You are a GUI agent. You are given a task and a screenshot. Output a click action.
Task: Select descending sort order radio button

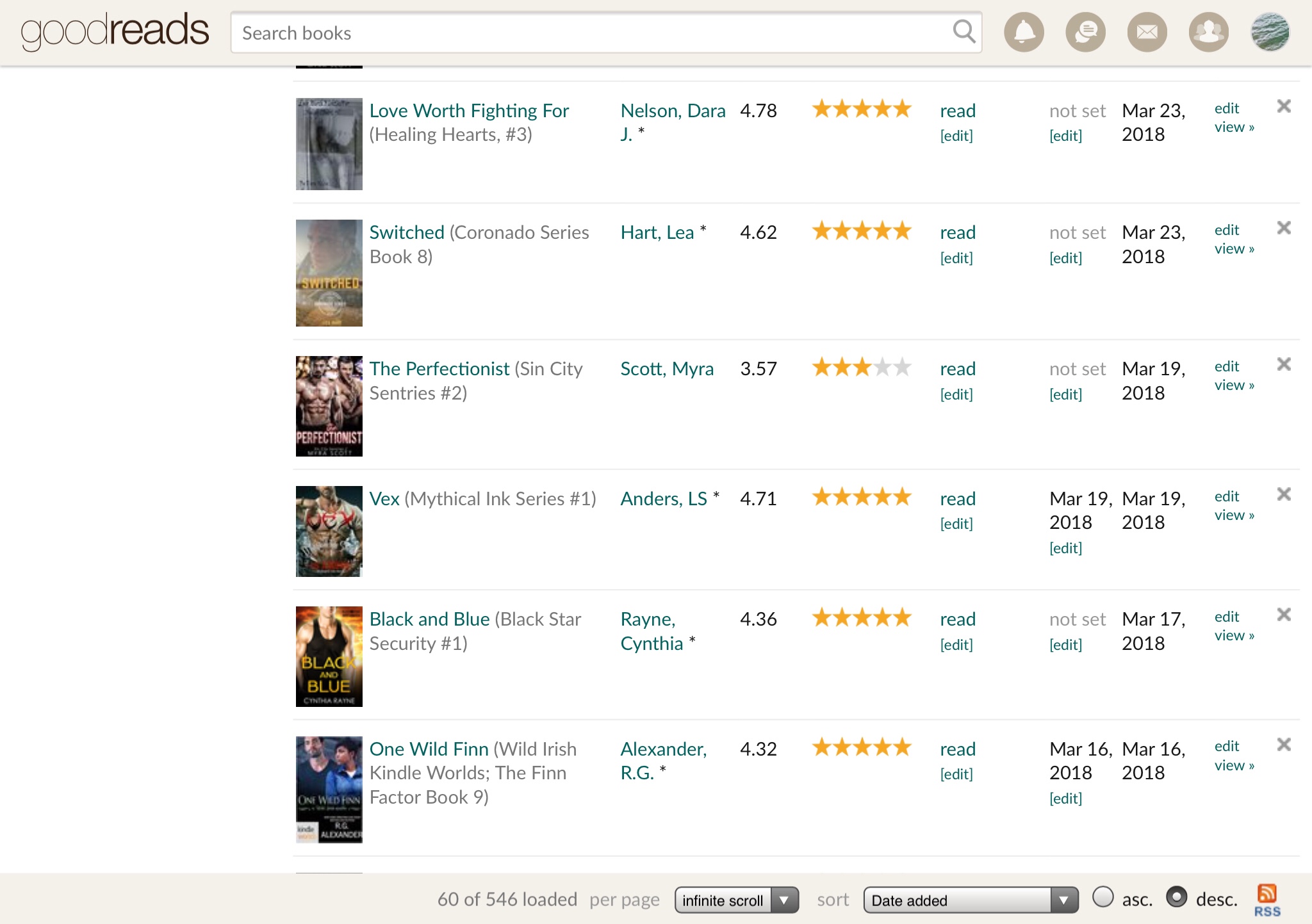1176,897
